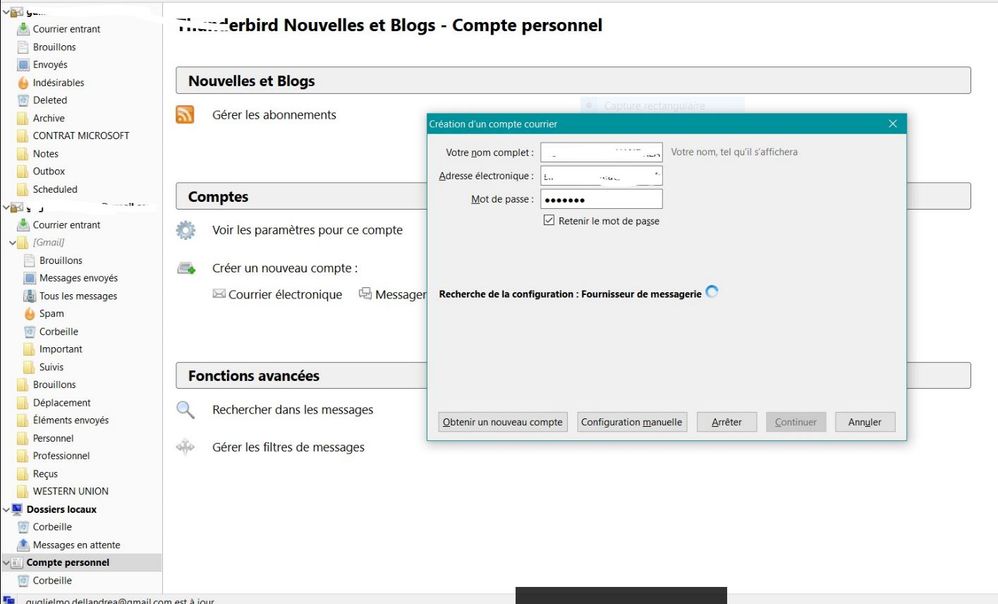The width and height of the screenshot is (998, 604).
Task: Open the Déplacement folder
Action: coord(62,403)
